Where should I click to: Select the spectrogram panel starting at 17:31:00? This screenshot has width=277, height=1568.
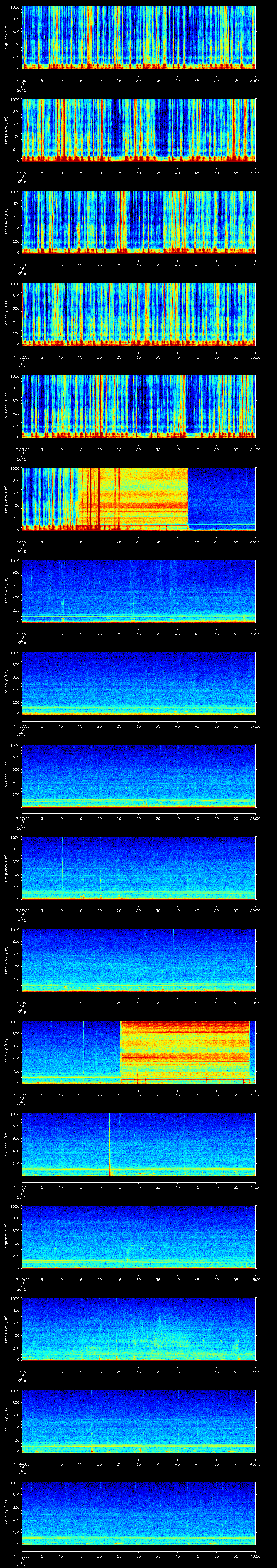139,223
